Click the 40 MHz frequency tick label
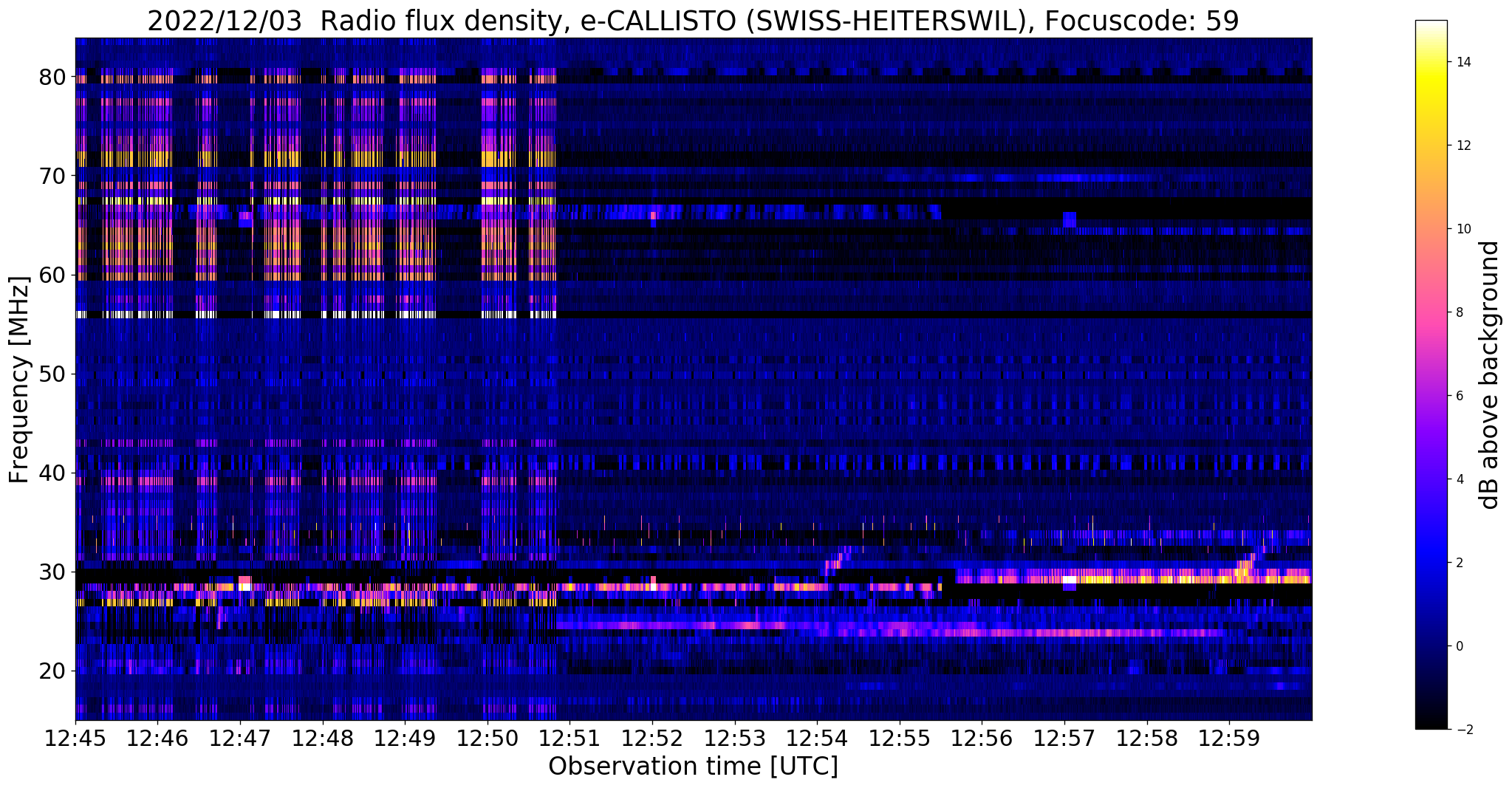This screenshot has height=788, width=1512. coord(52,473)
